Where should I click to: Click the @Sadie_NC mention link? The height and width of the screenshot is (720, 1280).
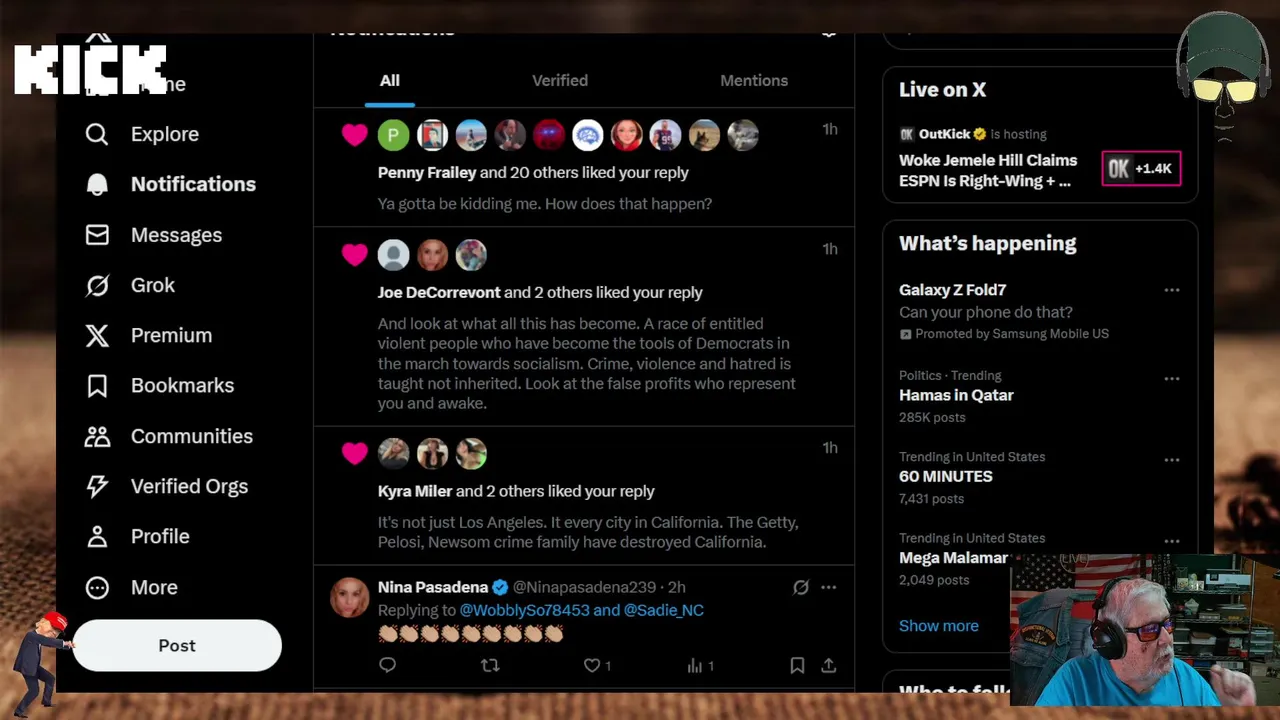coord(664,610)
